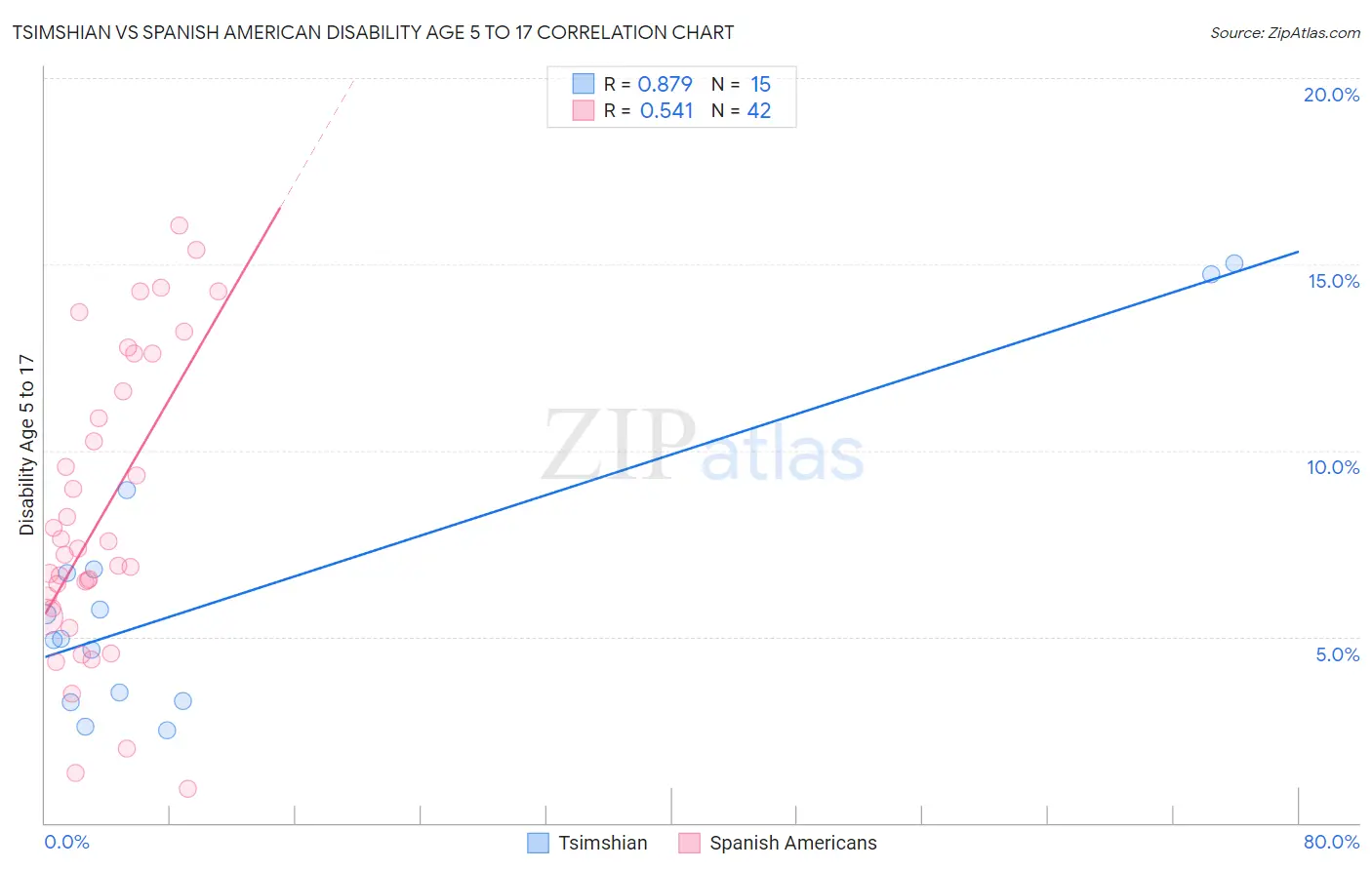Click the pink Spanish Americans swatch in bottom legend
This screenshot has height=870, width=1372.
(690, 843)
